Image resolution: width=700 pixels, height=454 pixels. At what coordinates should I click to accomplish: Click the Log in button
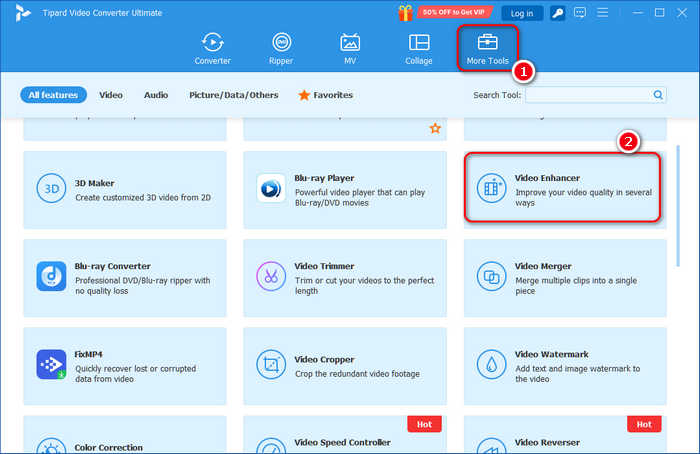pyautogui.click(x=522, y=13)
